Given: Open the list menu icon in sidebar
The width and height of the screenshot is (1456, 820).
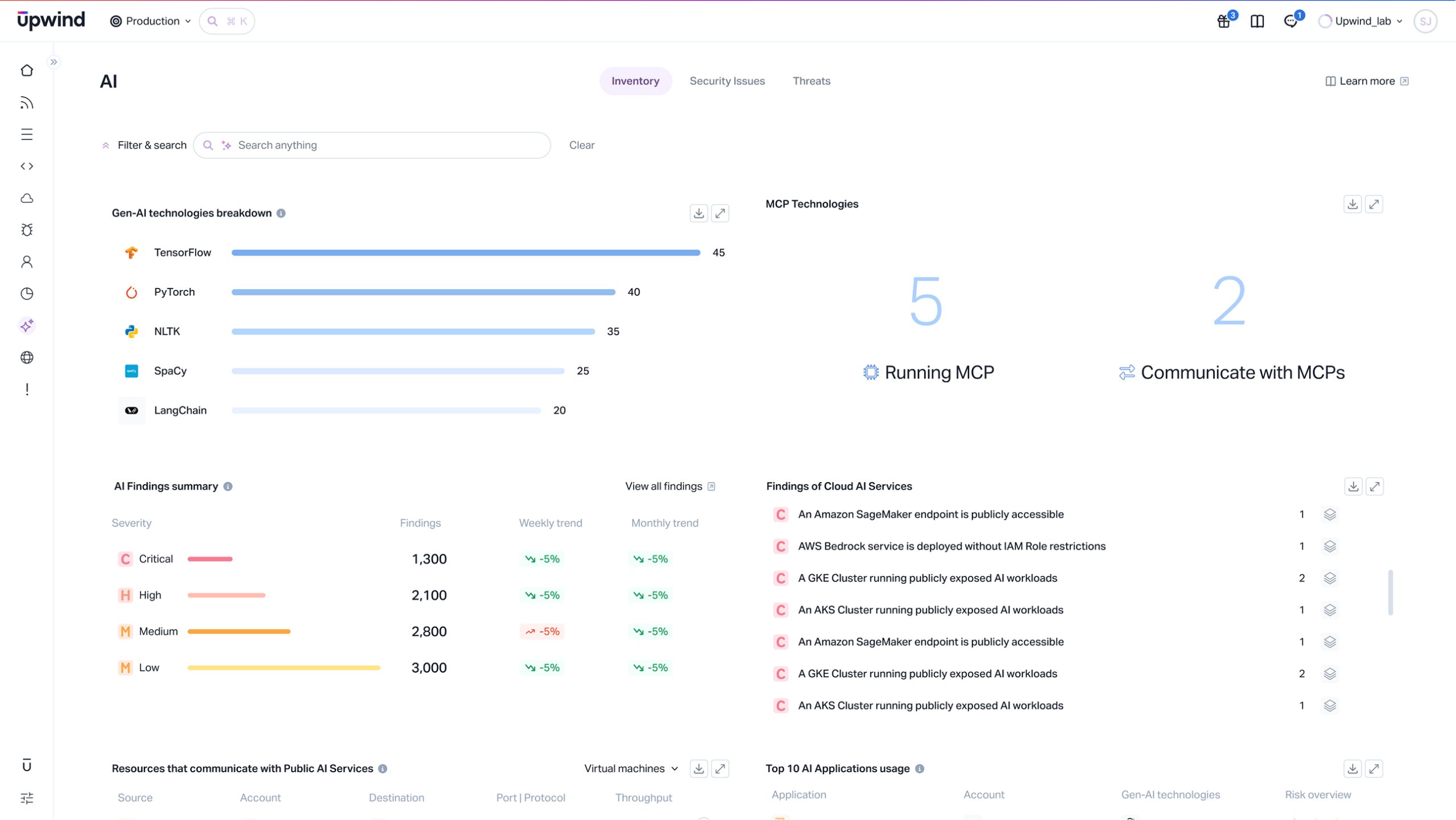Looking at the screenshot, I should [x=27, y=134].
